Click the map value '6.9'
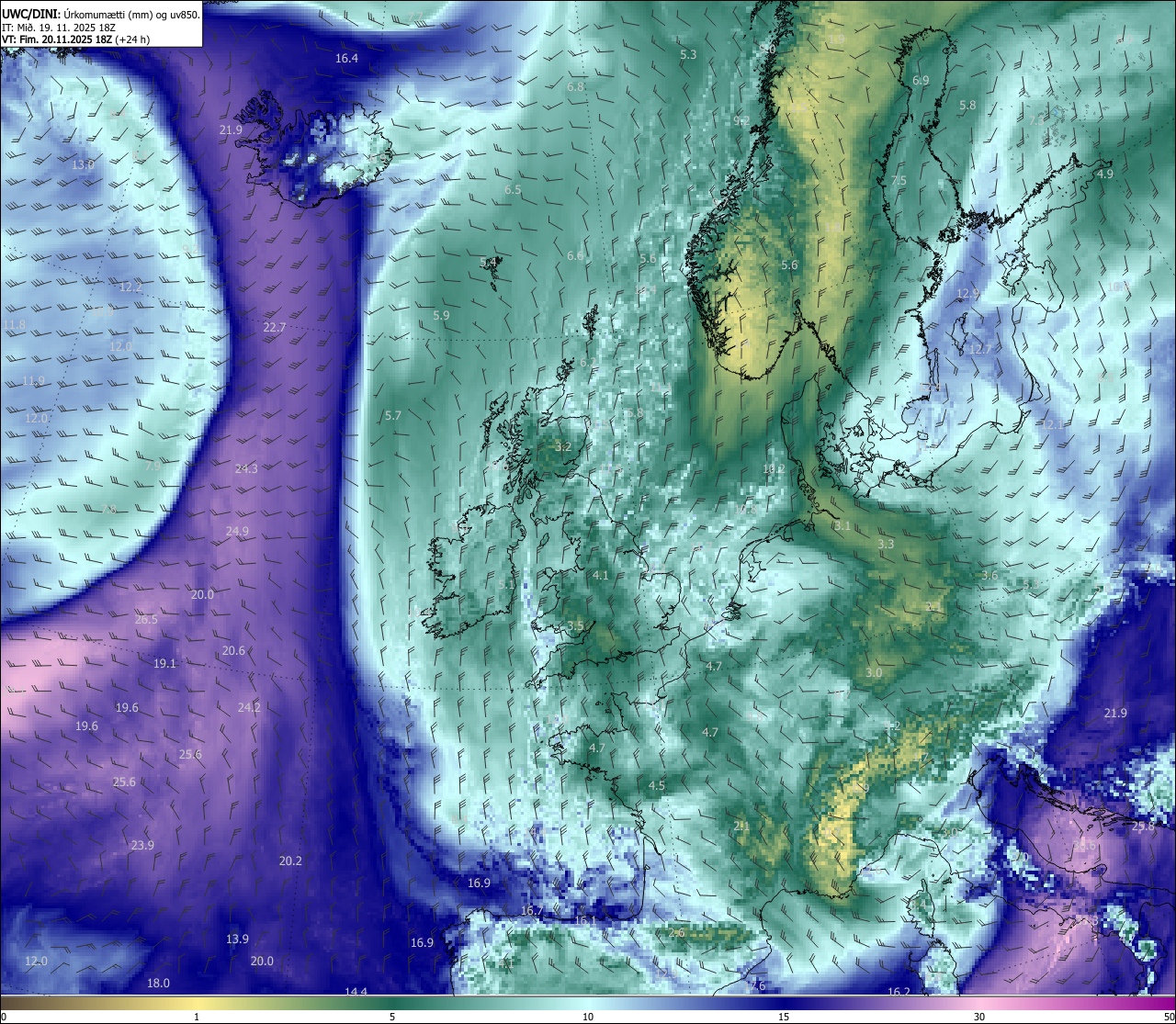This screenshot has width=1176, height=1024. pos(921,81)
